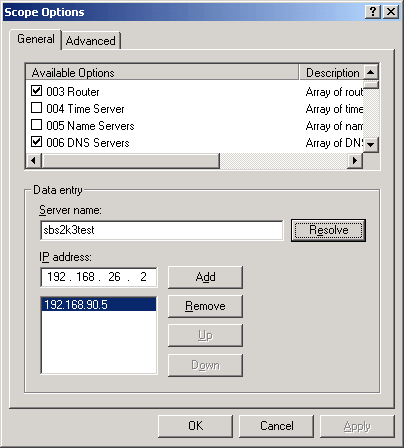This screenshot has width=404, height=448.
Task: Select the General tab
Action: pyautogui.click(x=36, y=39)
